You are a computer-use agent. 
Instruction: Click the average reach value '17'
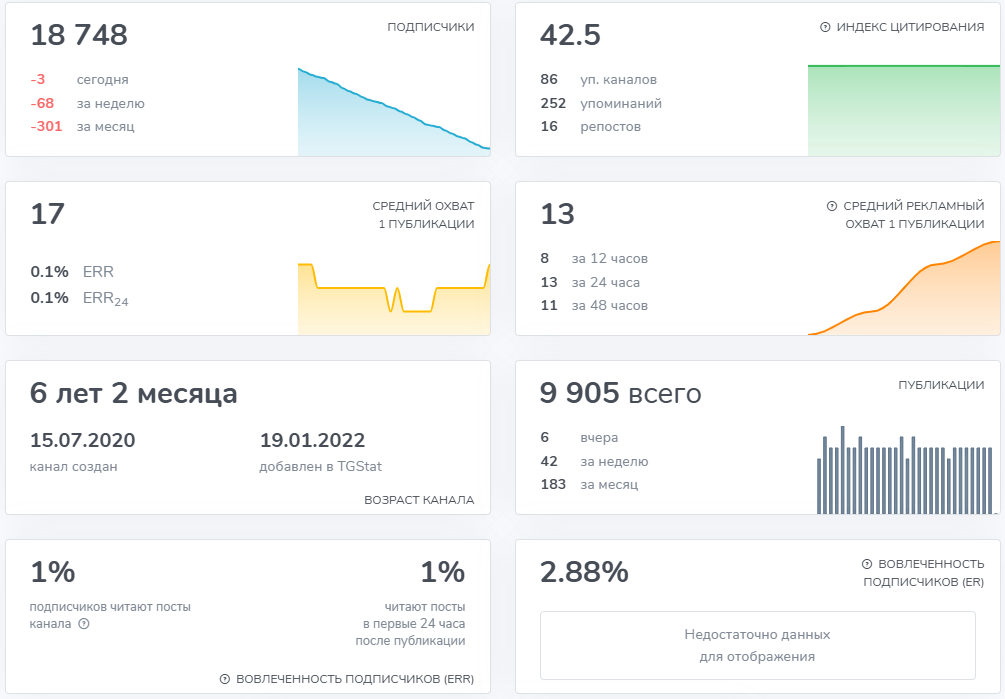pyautogui.click(x=47, y=214)
